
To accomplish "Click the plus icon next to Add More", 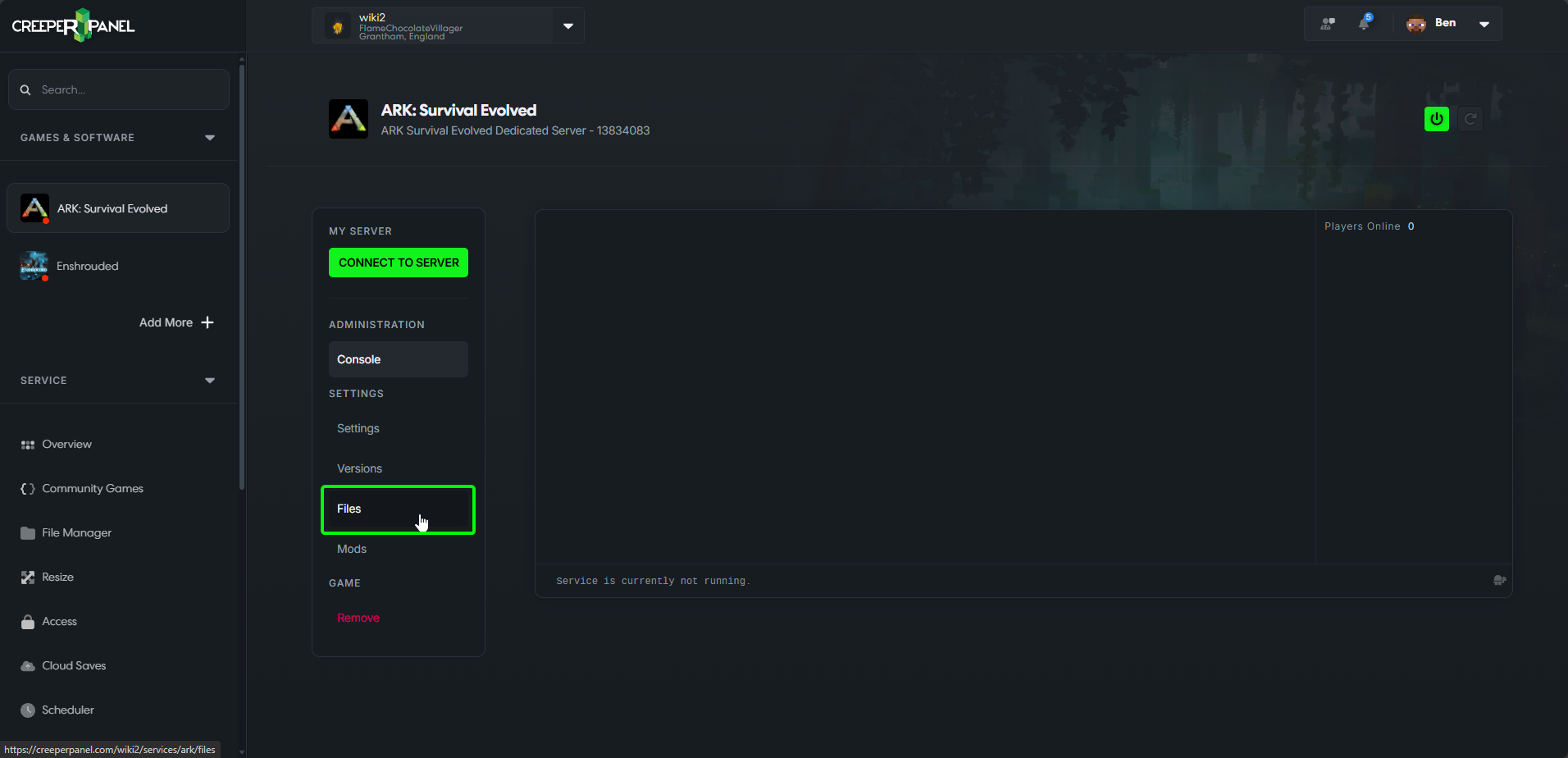I will coord(207,322).
